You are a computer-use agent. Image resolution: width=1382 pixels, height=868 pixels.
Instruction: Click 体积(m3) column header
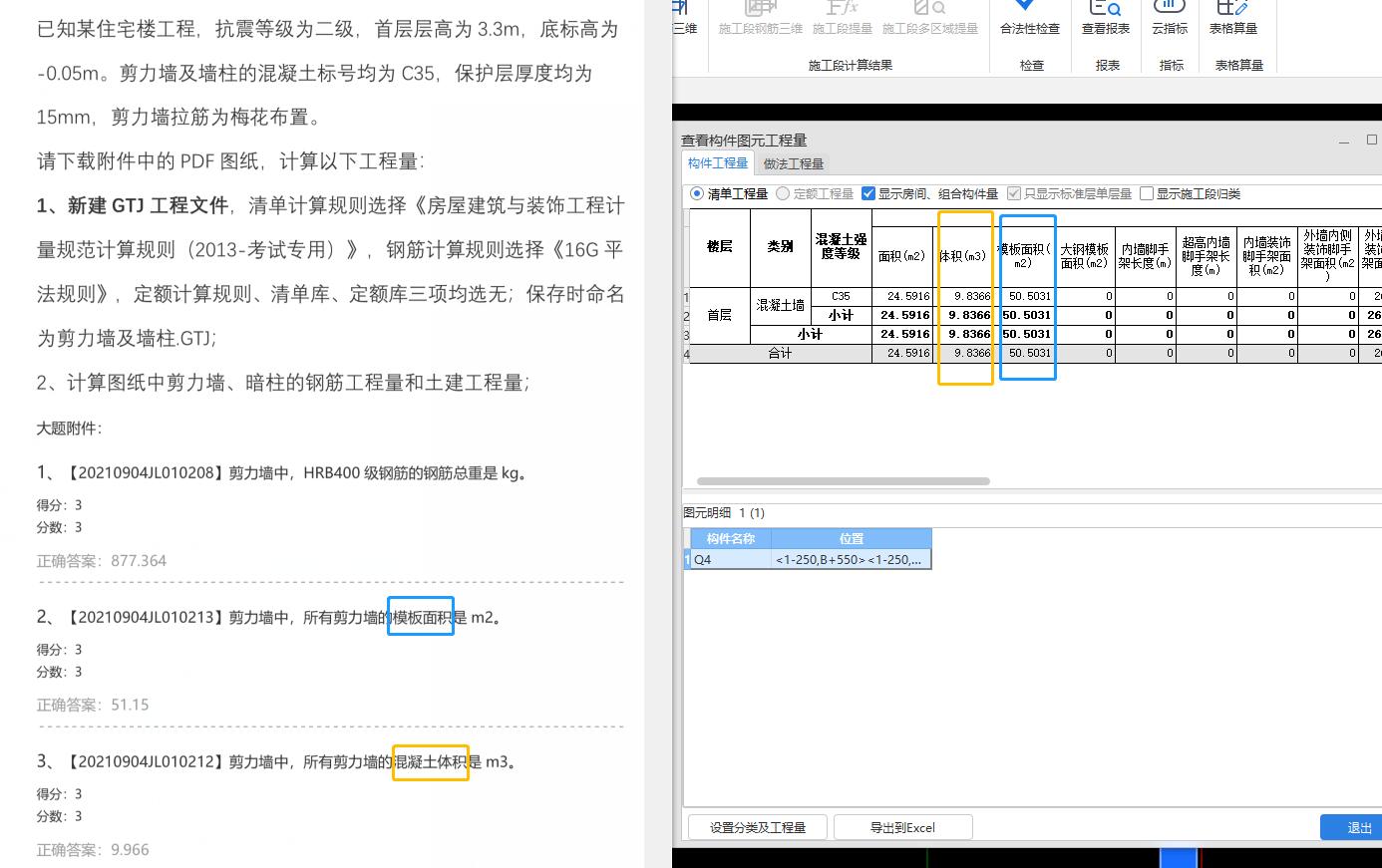coord(963,256)
